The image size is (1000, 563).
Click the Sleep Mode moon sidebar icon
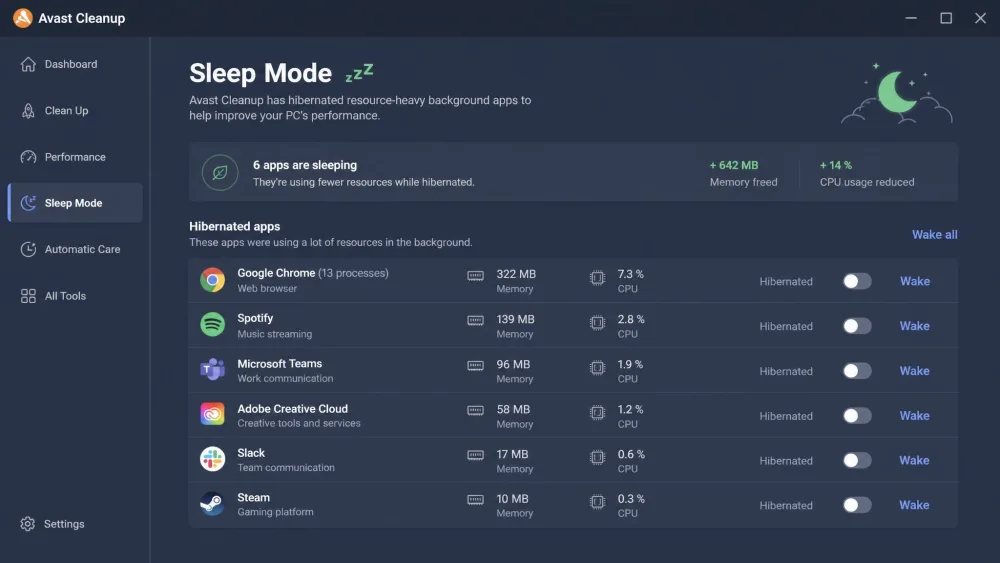(28, 203)
